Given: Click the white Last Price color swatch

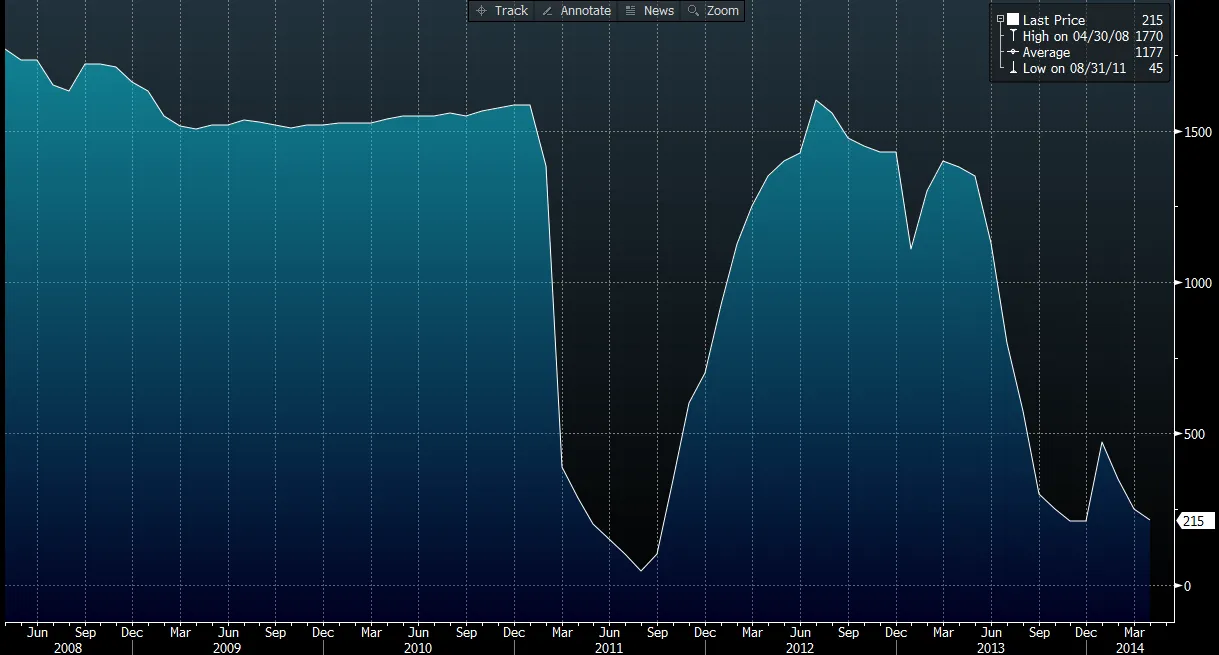Looking at the screenshot, I should point(1013,20).
